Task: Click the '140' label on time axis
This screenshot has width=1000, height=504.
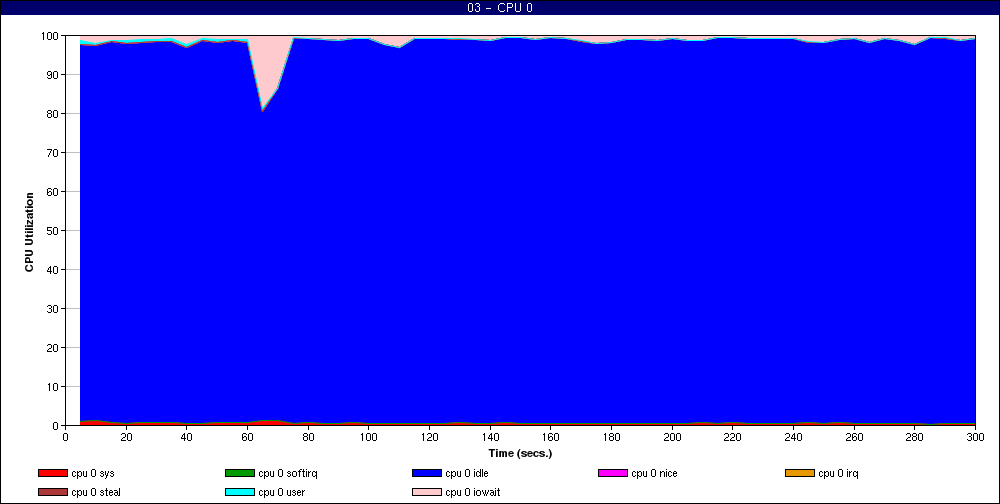Action: pos(490,437)
